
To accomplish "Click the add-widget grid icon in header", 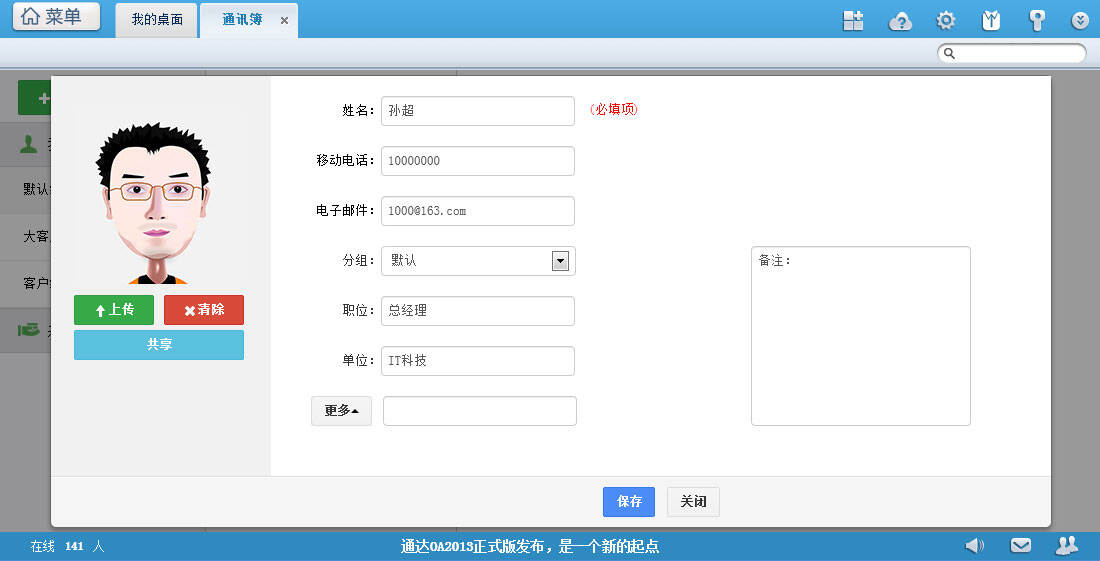I will [853, 21].
